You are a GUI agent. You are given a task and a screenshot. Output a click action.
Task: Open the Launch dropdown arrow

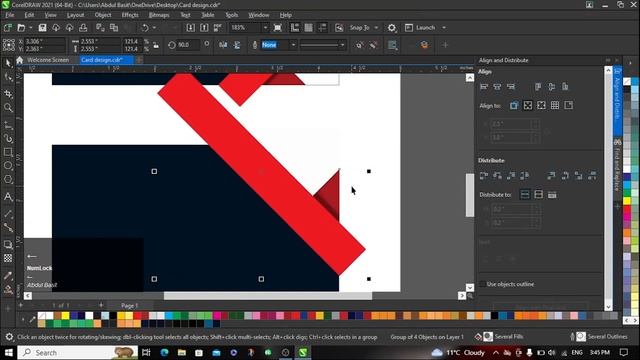click(x=444, y=28)
